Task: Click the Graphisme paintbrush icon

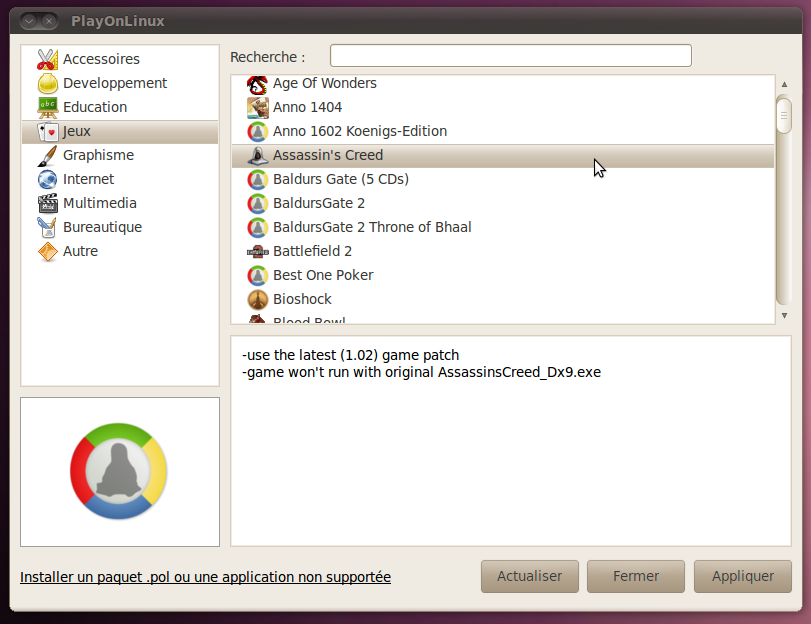Action: [48, 155]
